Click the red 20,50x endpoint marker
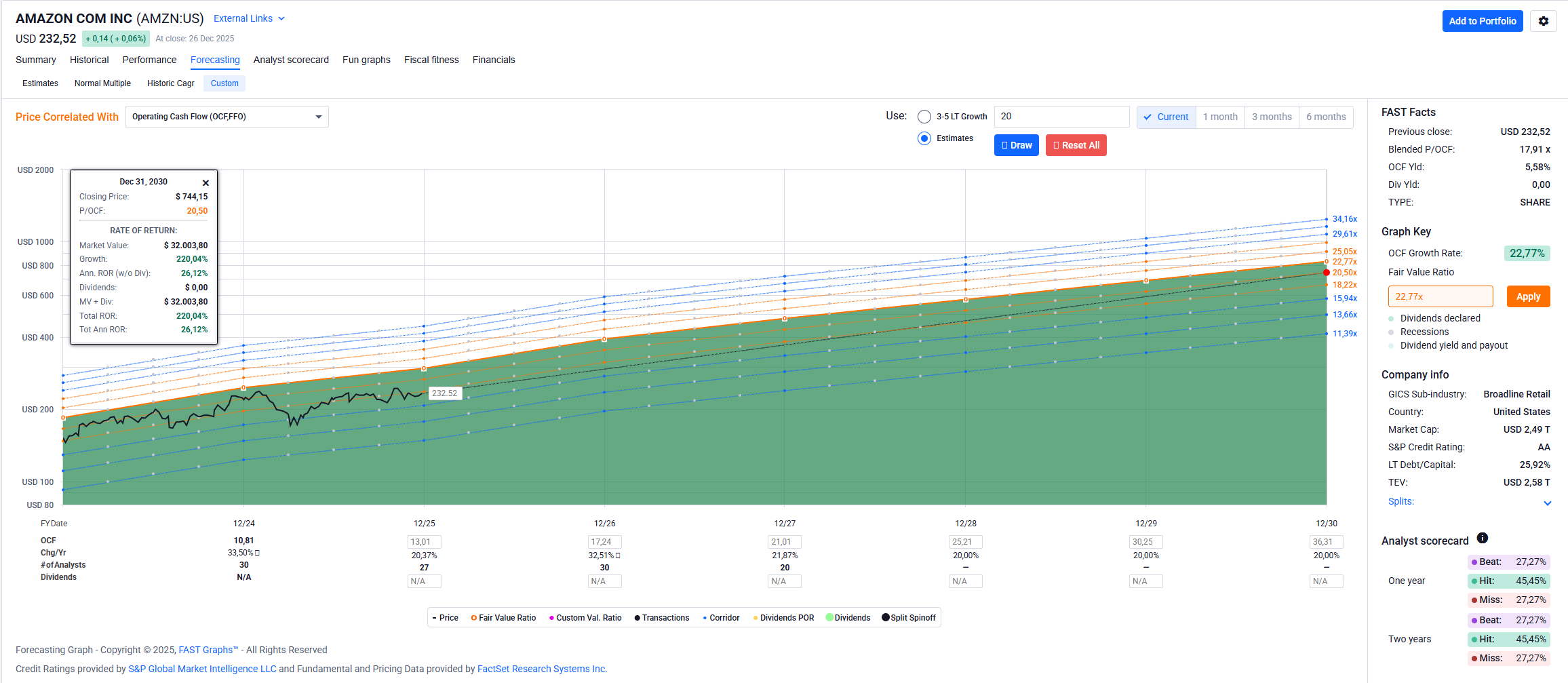The width and height of the screenshot is (1568, 683). pos(1326,273)
